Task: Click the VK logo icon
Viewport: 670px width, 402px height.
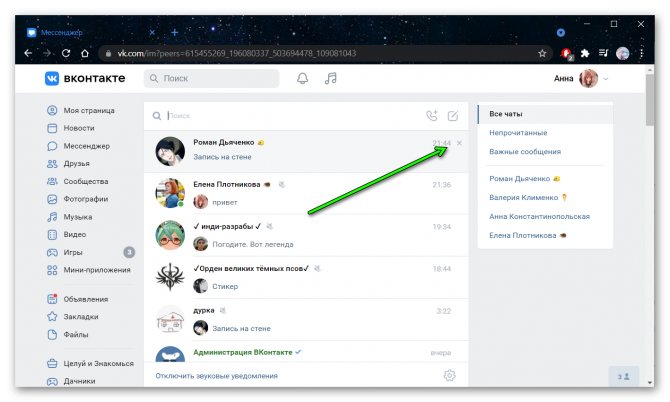Action: 52,79
